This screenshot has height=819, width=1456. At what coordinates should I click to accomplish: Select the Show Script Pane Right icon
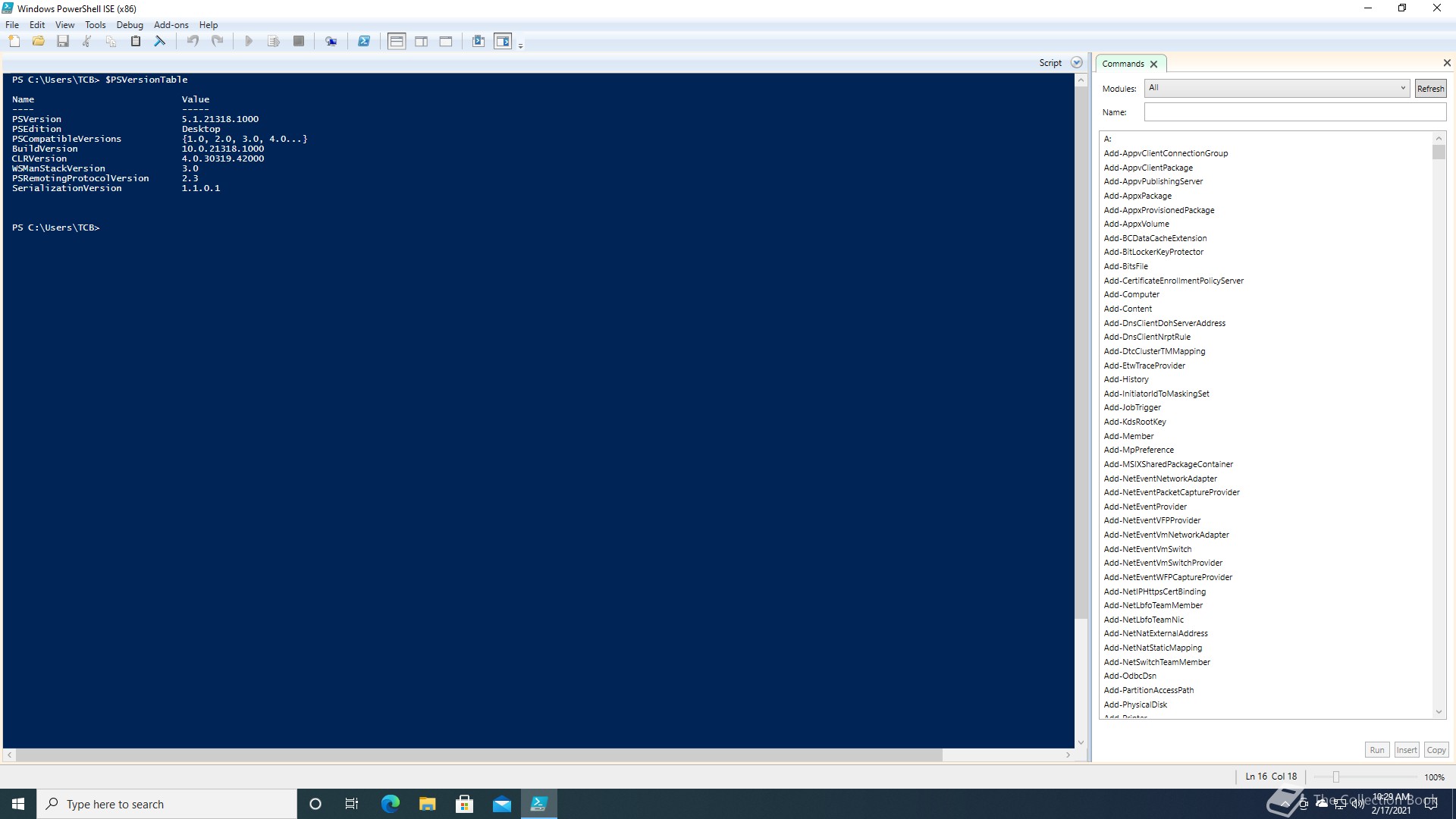click(x=421, y=42)
